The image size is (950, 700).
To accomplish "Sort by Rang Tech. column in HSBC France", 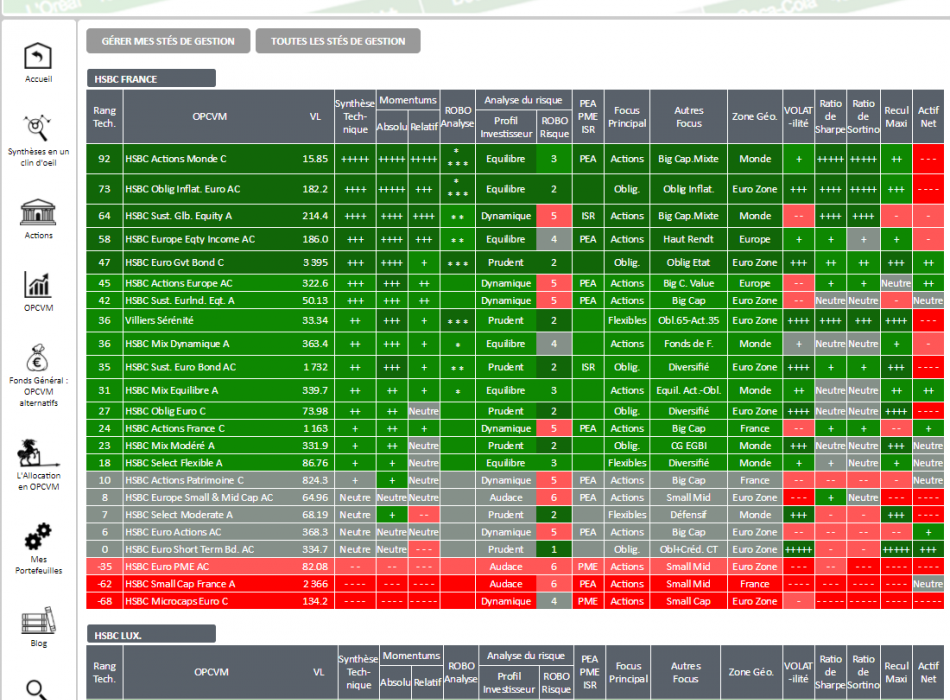I will point(104,117).
